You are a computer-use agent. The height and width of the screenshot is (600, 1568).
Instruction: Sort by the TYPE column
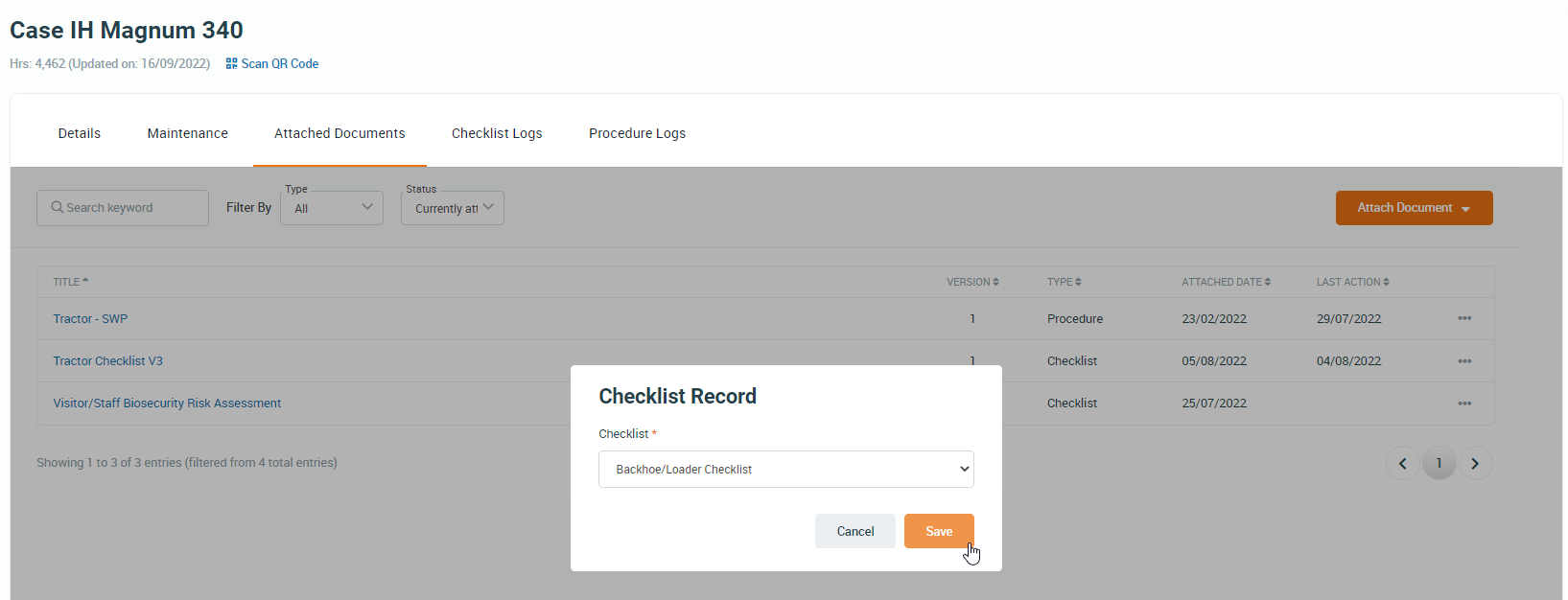tap(1064, 282)
